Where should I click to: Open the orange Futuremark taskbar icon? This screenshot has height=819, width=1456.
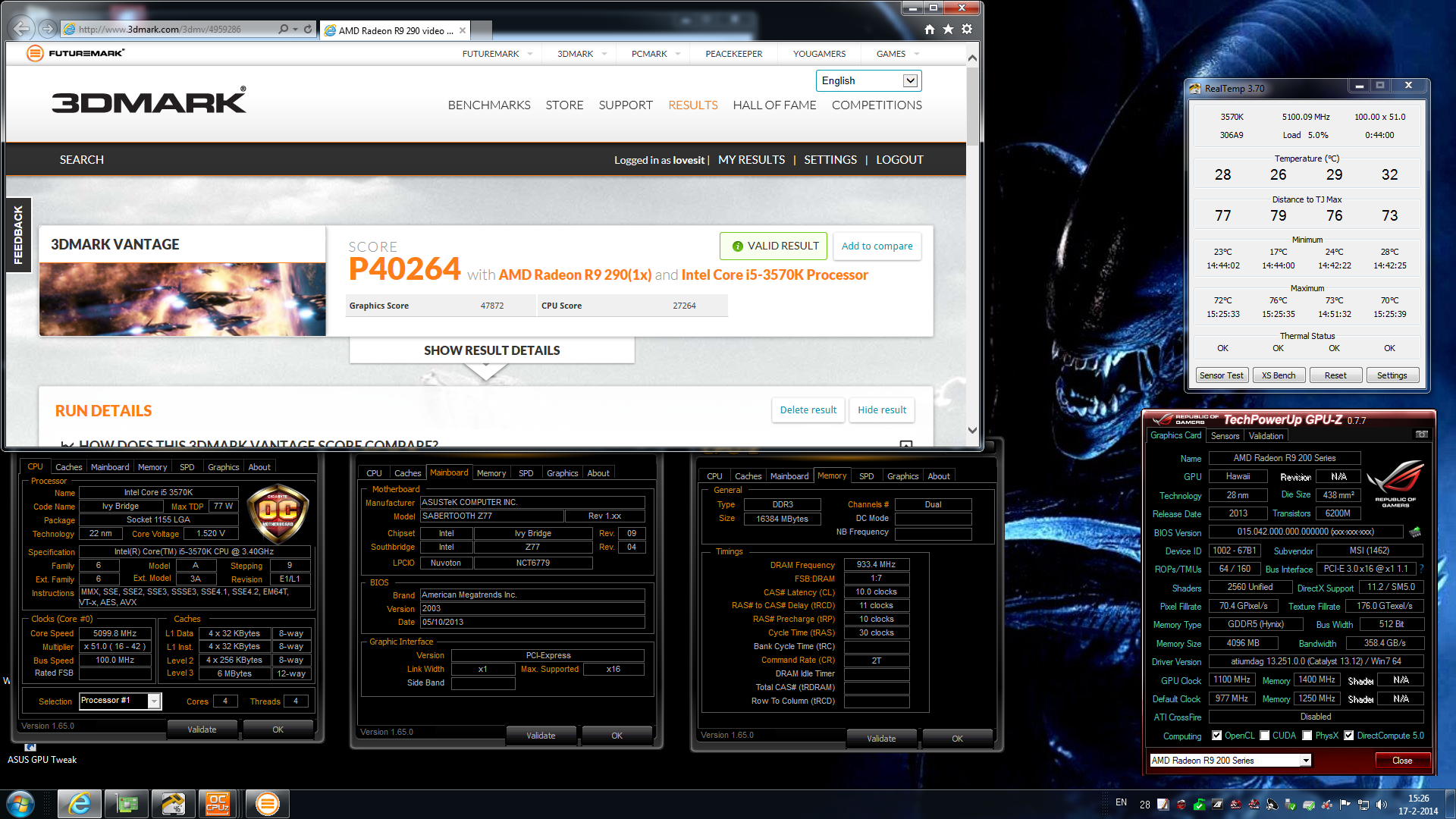pyautogui.click(x=267, y=804)
